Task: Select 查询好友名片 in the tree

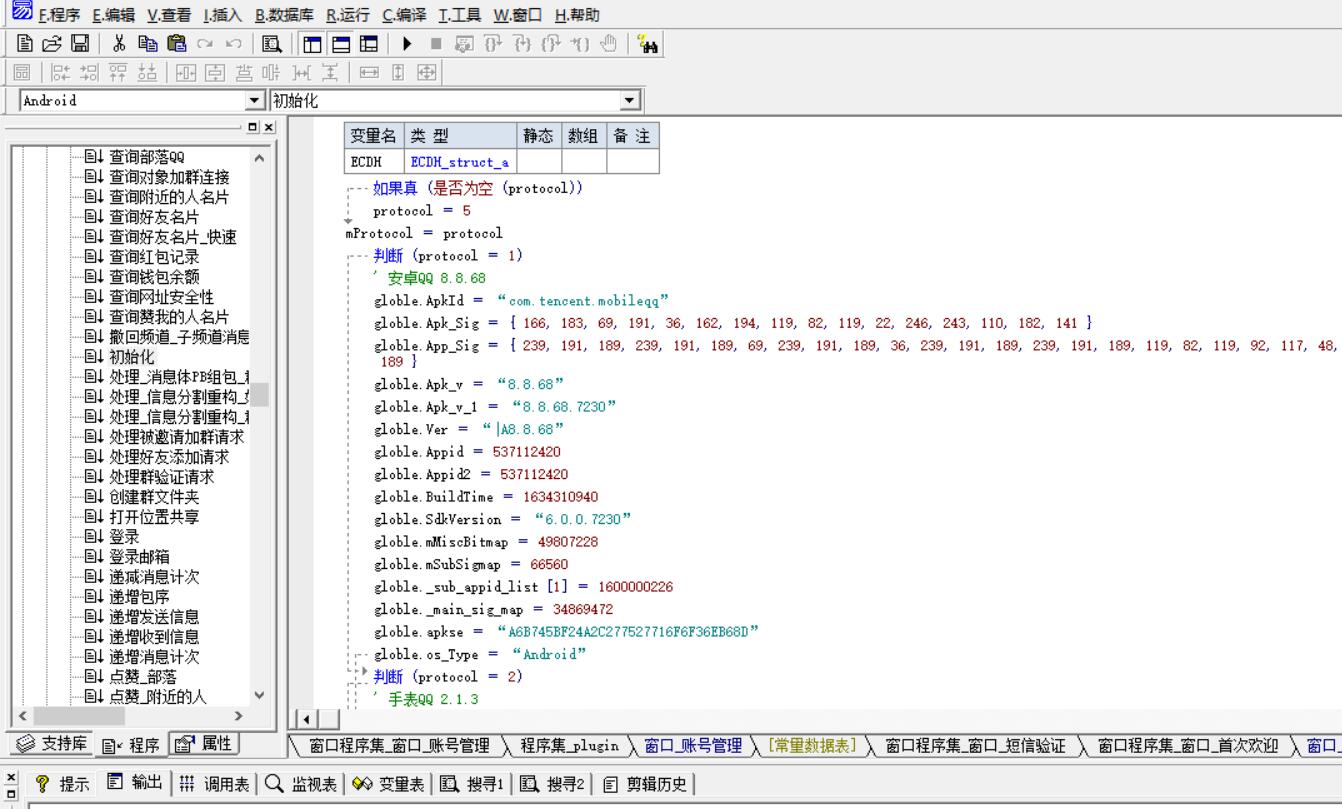Action: point(154,217)
